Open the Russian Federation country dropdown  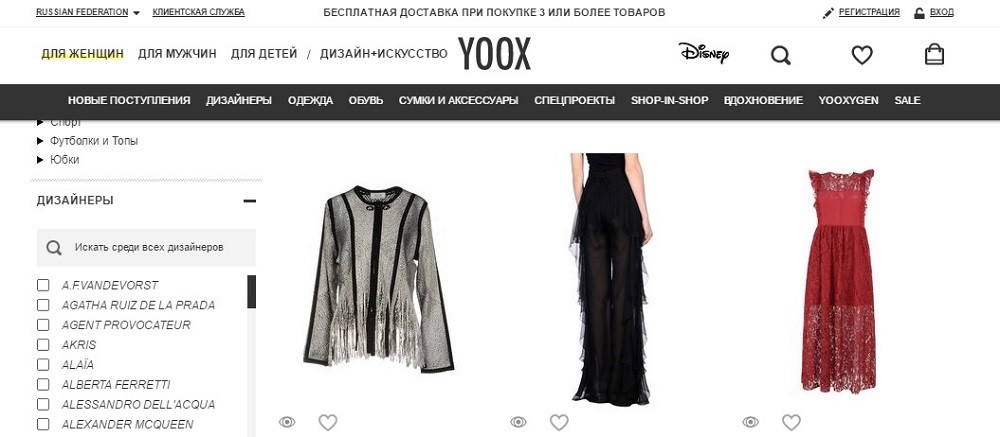(88, 12)
